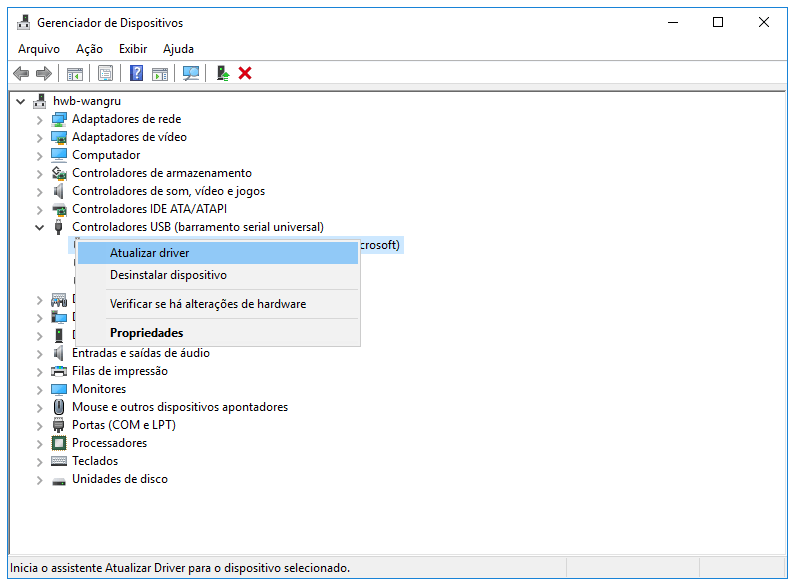The image size is (795, 586).
Task: Expand Controladores de som, vídeo e jogos
Action: [x=40, y=192]
